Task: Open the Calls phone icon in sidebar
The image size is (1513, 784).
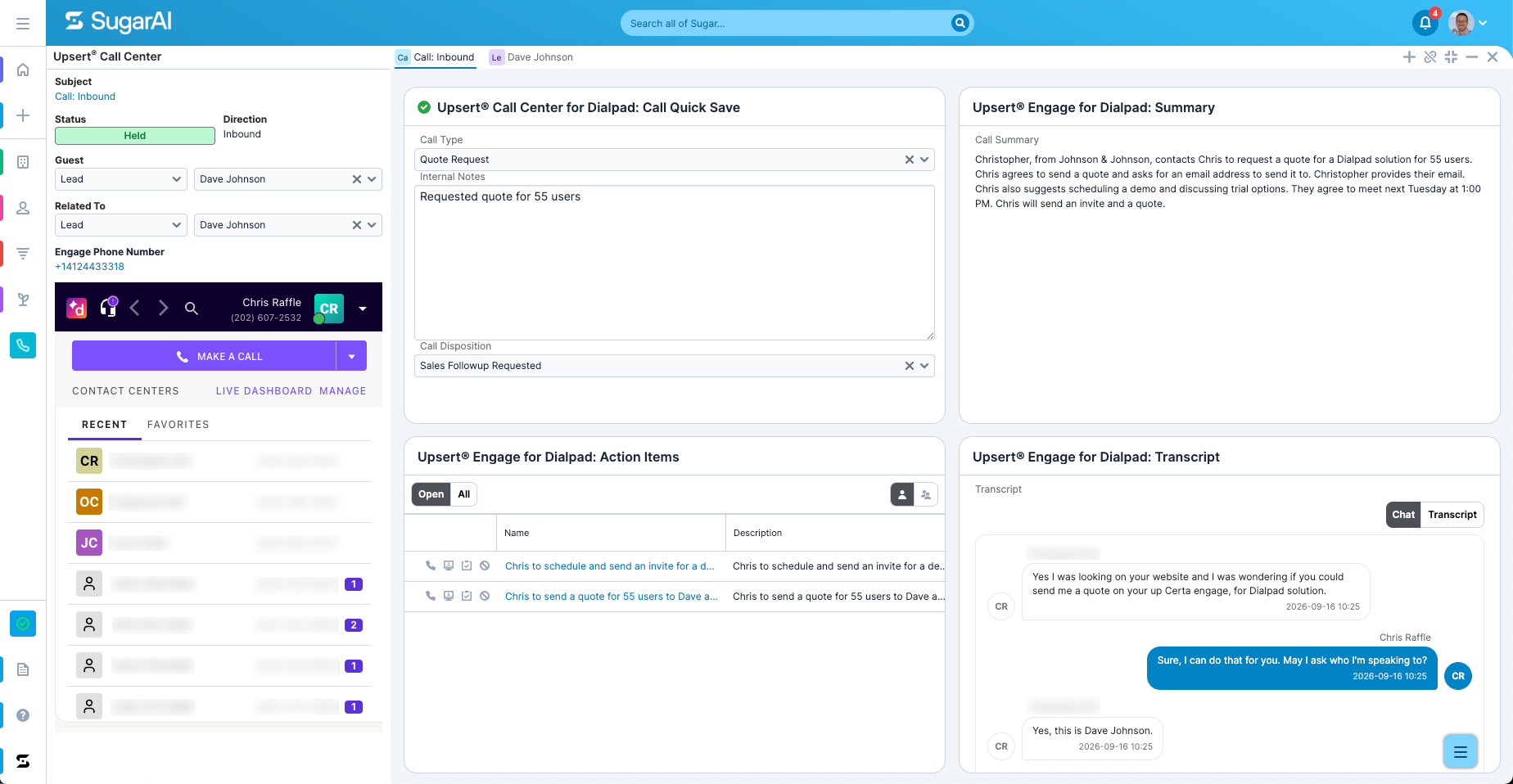Action: coord(23,345)
